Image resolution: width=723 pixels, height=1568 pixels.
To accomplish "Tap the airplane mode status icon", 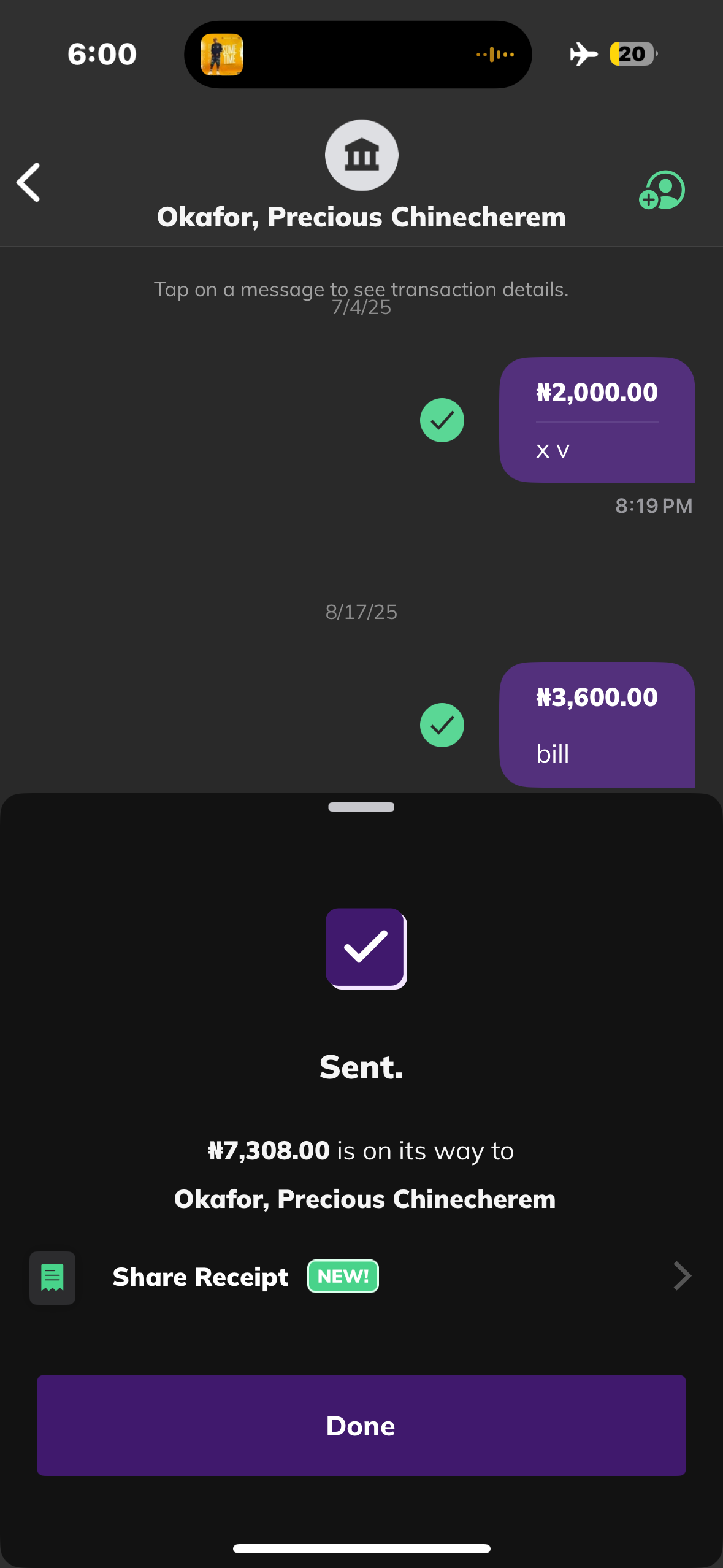I will [583, 54].
